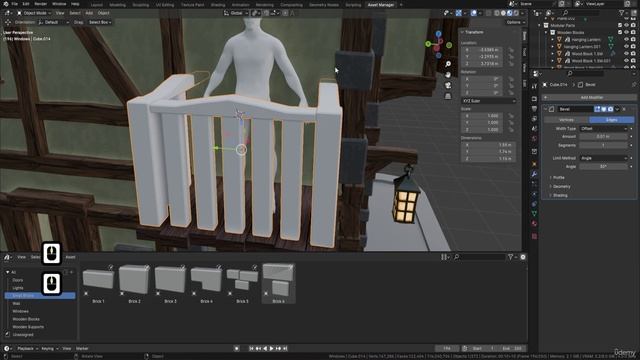
Task: Open the Global transform orientation dropdown
Action: point(236,13)
